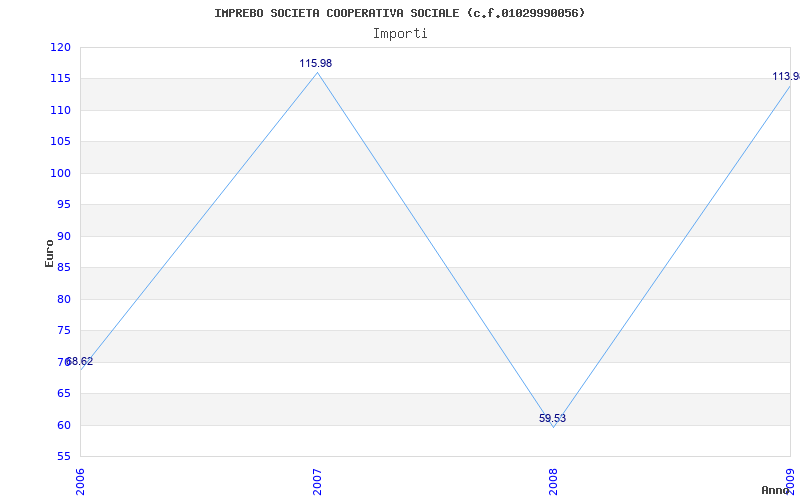This screenshot has height=500, width=800.
Task: Click the 2008 lowest point on the line
Action: 554,428
